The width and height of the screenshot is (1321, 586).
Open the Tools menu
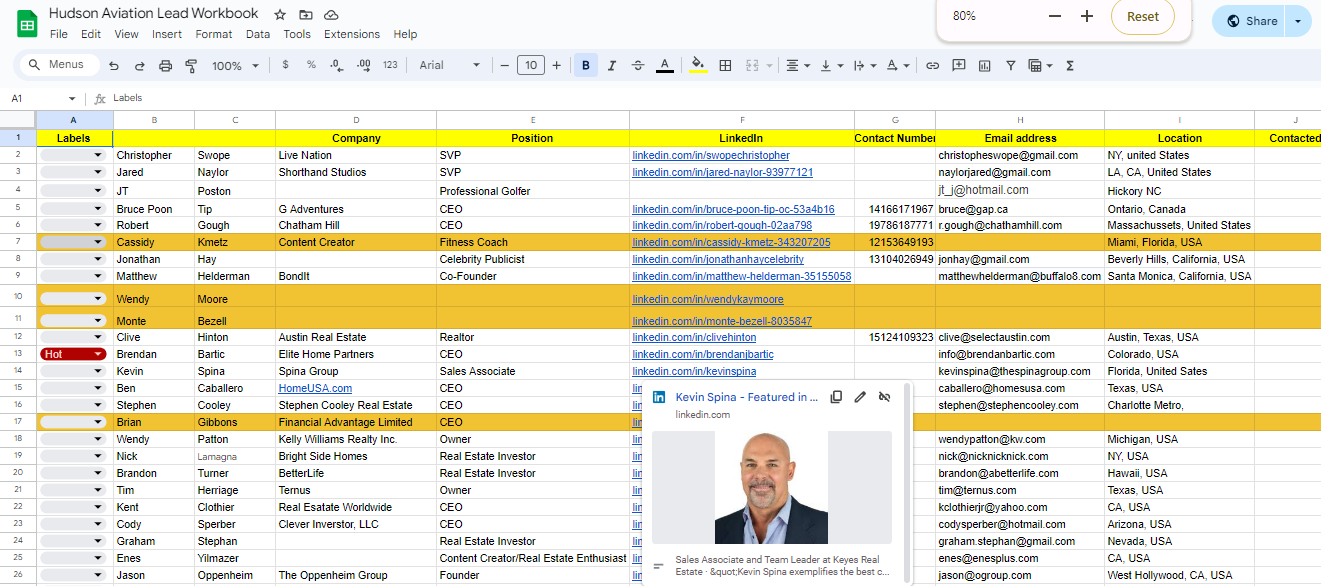[x=297, y=34]
